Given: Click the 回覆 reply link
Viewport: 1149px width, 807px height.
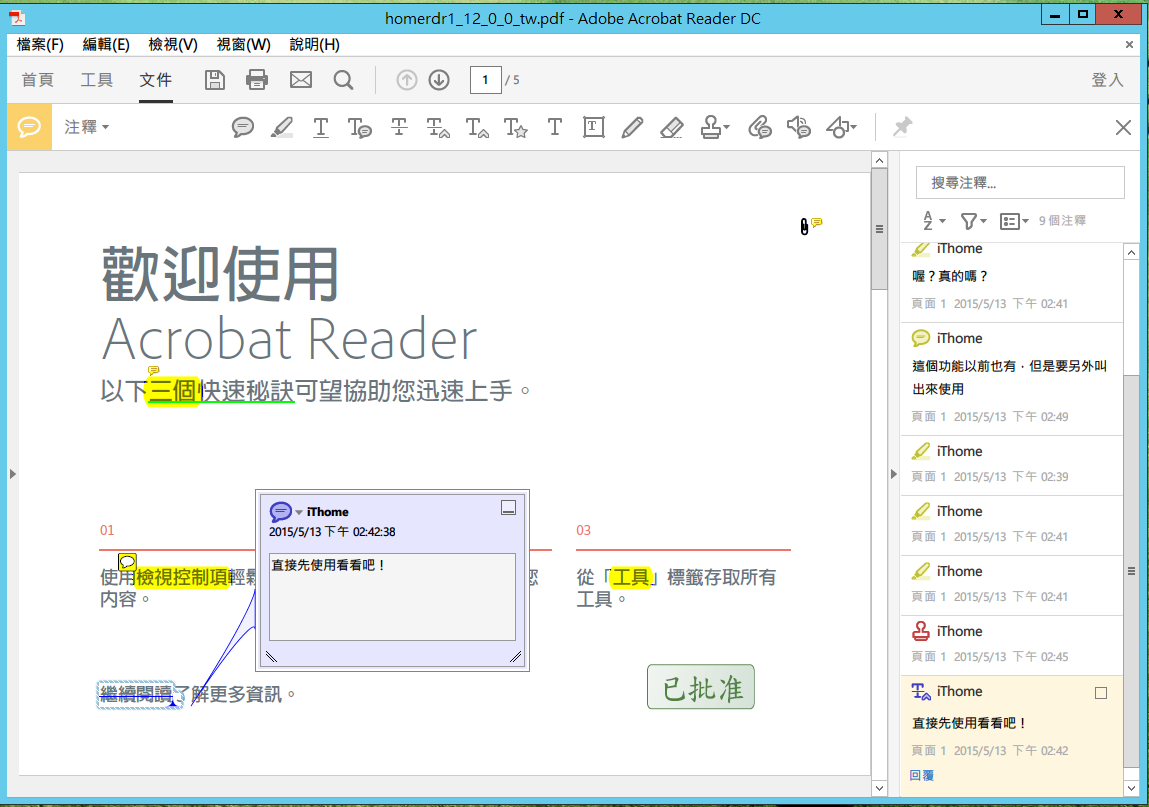Looking at the screenshot, I should click(x=921, y=775).
